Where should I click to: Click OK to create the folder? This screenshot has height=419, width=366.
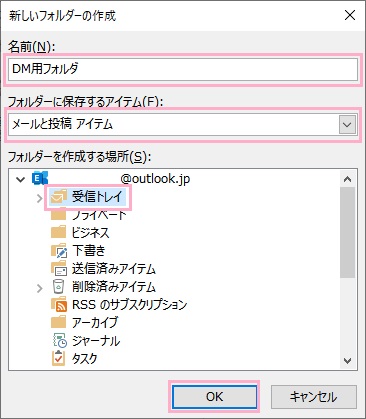point(214,396)
